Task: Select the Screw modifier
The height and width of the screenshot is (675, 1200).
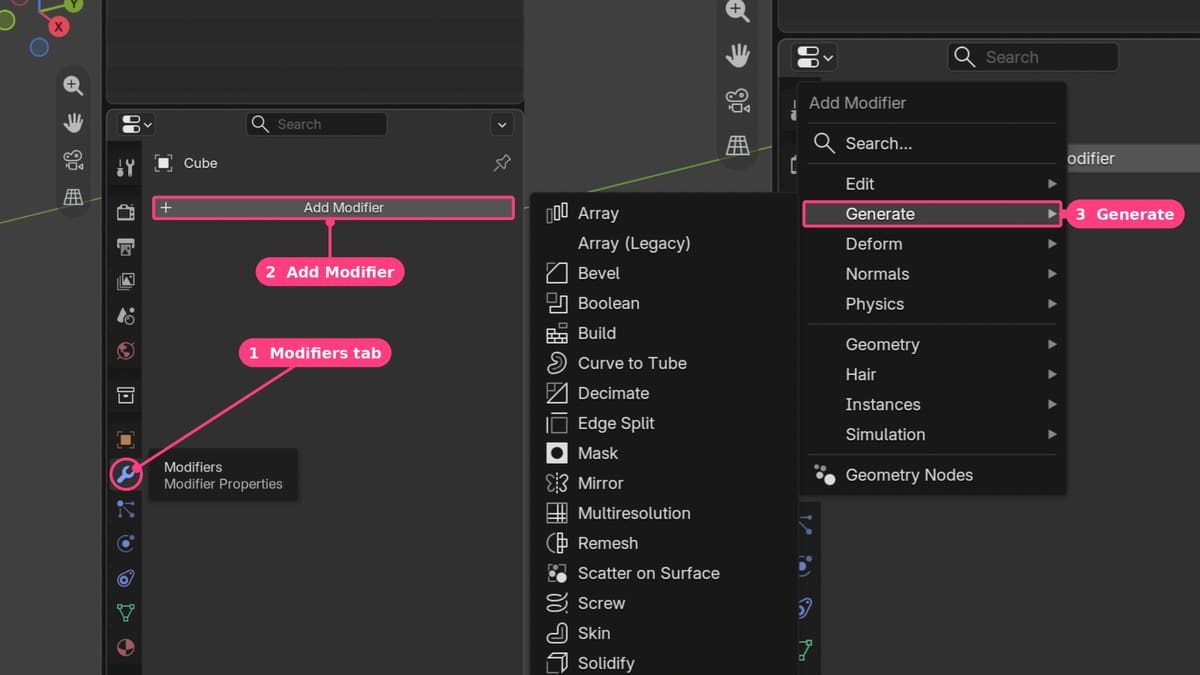Action: click(664, 603)
